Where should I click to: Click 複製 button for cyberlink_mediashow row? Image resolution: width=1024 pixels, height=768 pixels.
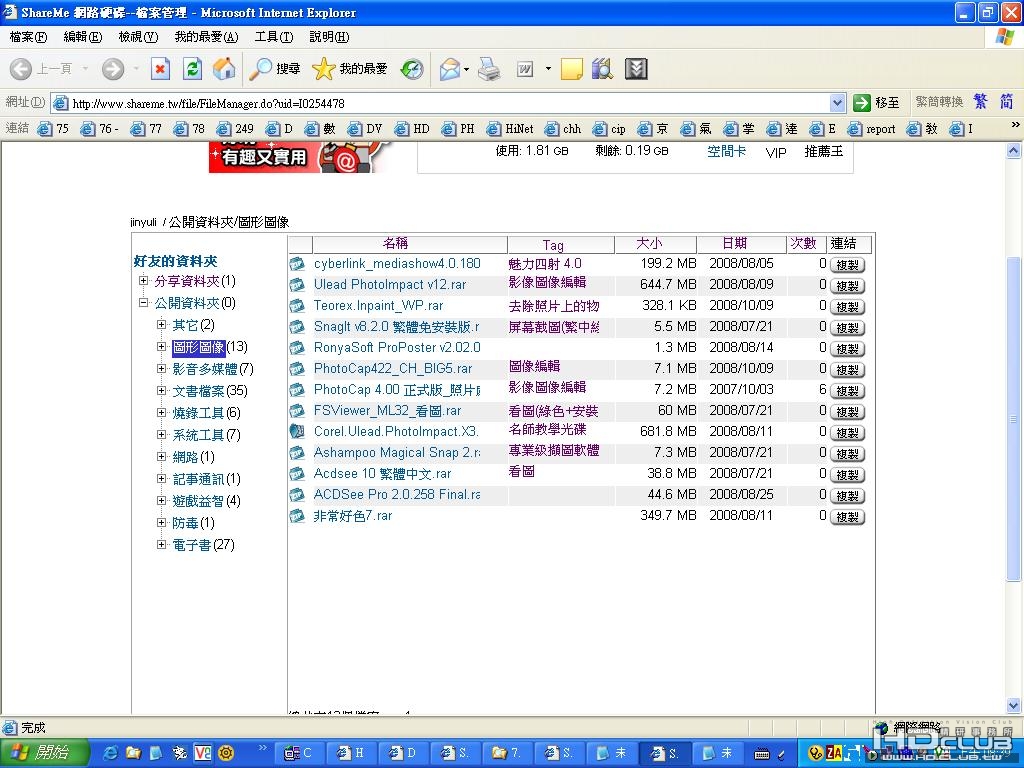847,265
